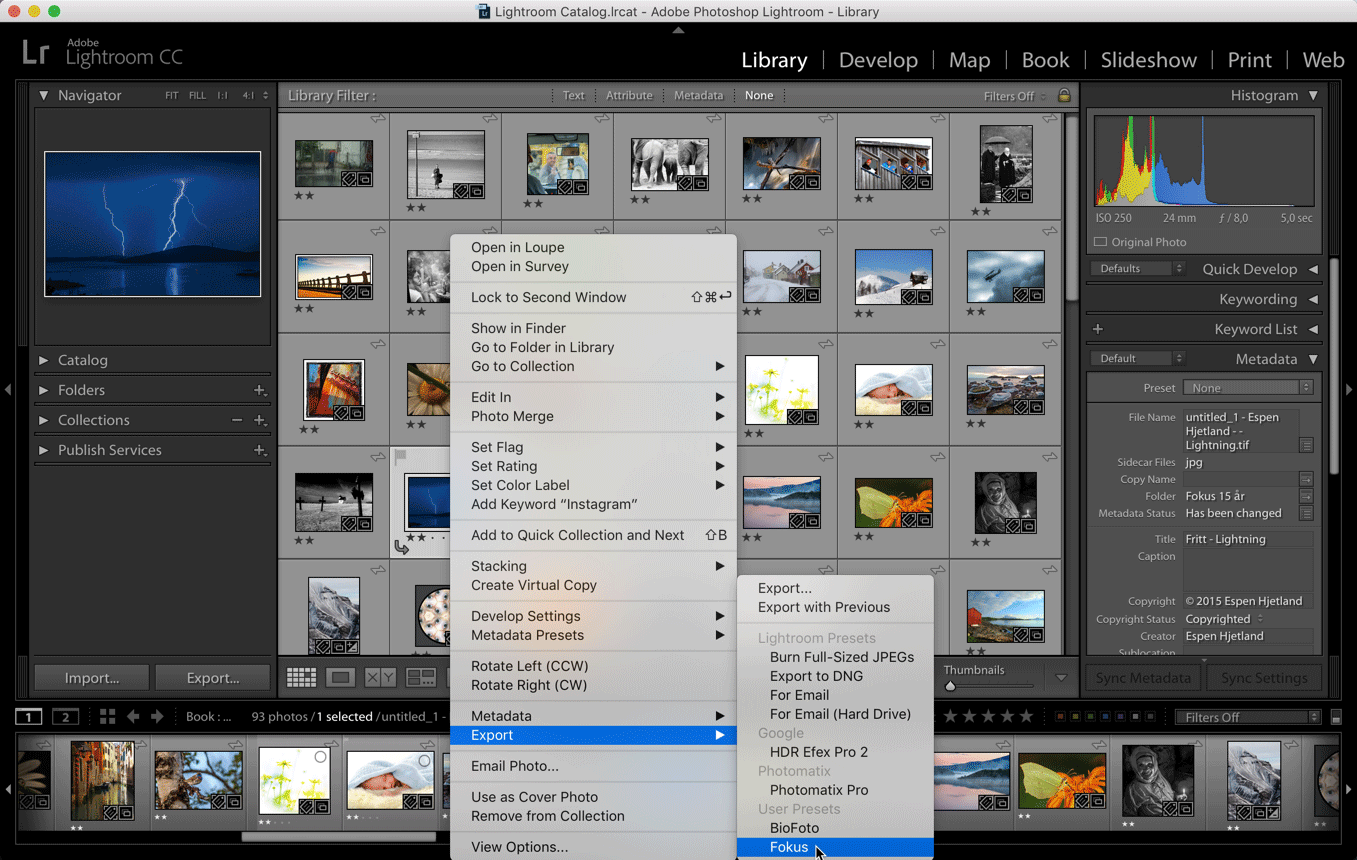Viewport: 1357px width, 860px height.
Task: Toggle the Original Photo checkbox
Action: pos(1101,242)
